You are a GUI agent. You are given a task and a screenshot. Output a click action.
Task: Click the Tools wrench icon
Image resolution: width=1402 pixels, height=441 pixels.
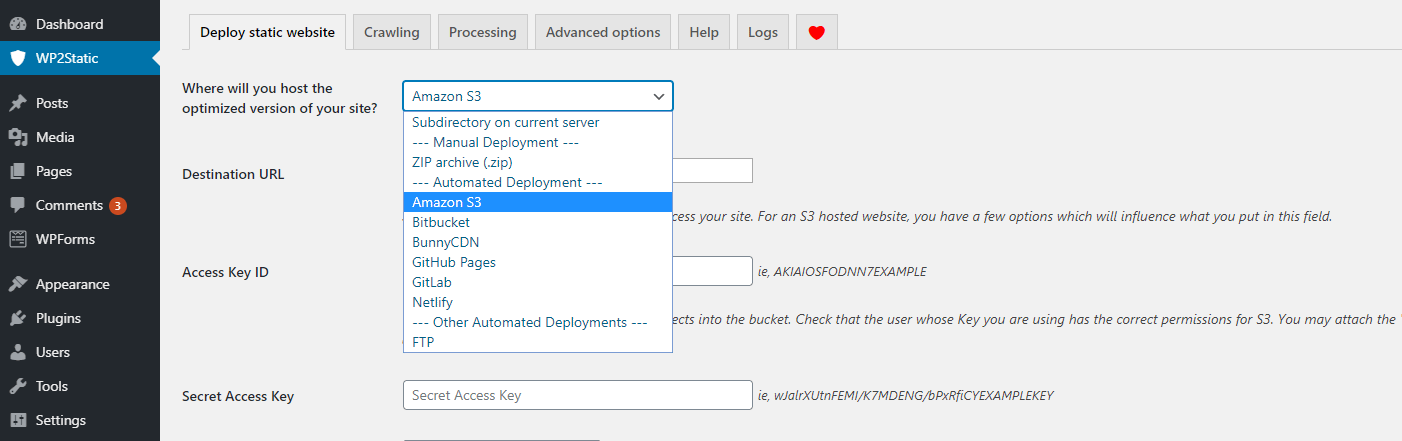17,386
